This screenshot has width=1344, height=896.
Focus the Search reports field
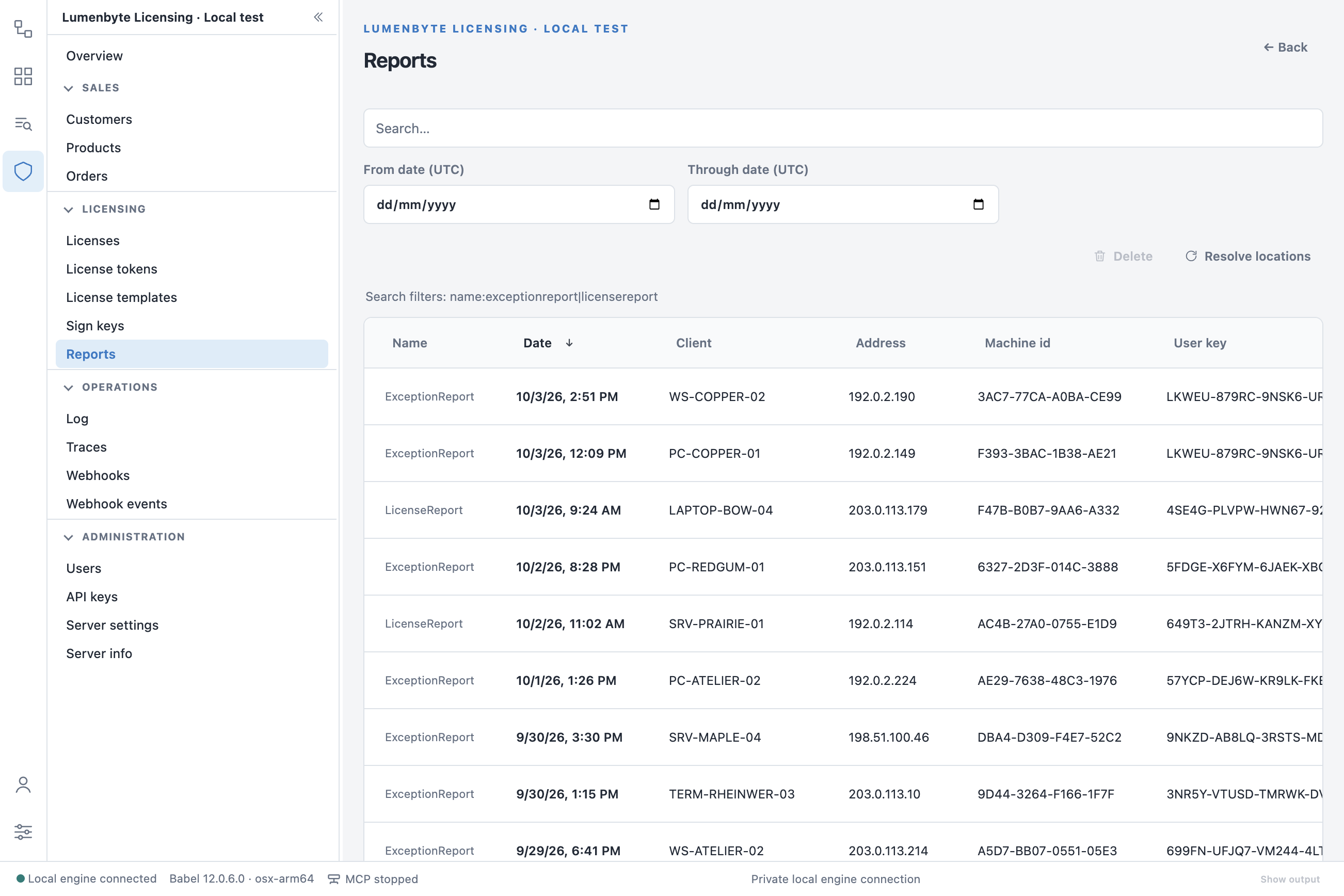coord(843,128)
